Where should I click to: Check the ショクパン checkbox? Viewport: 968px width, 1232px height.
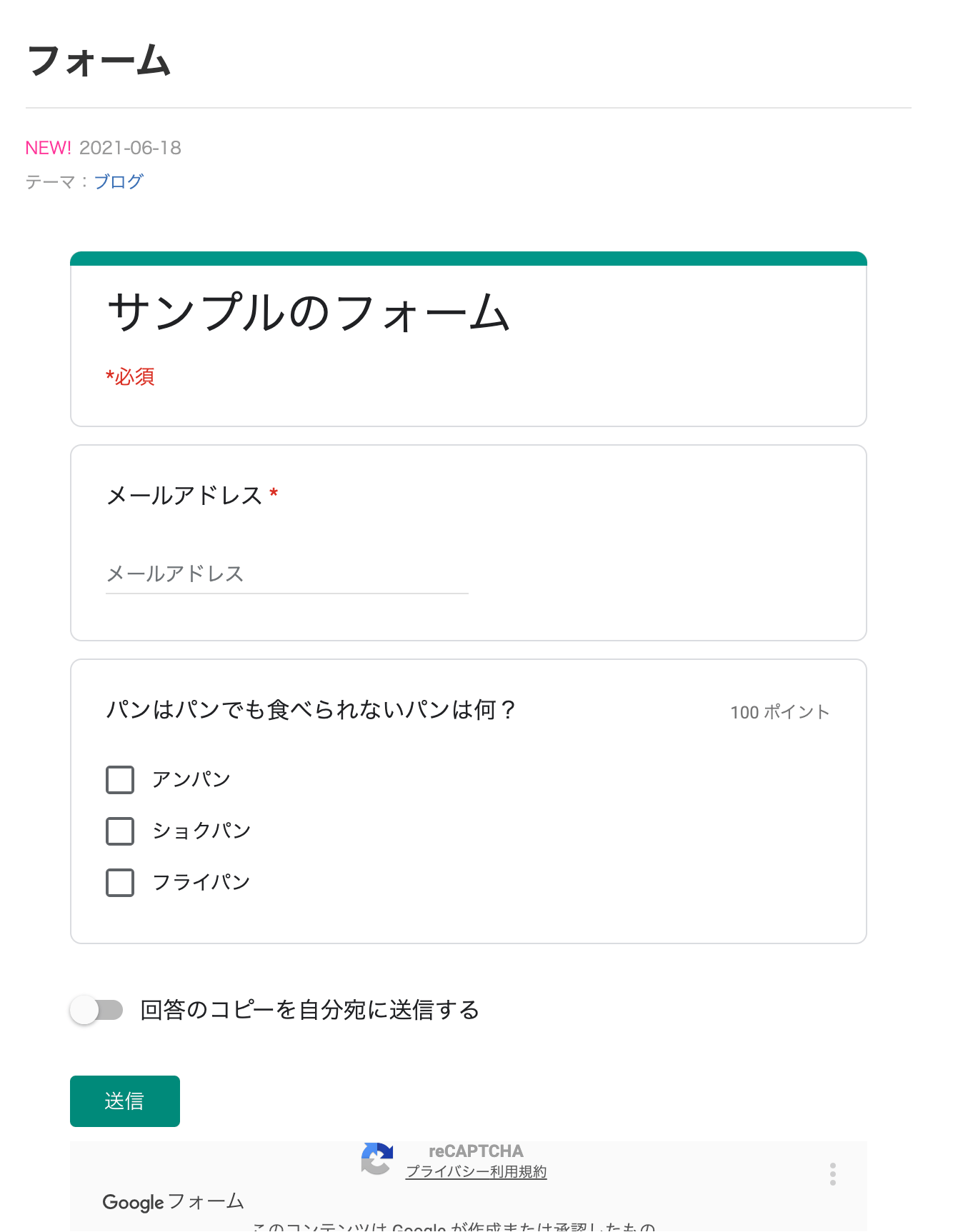119,831
